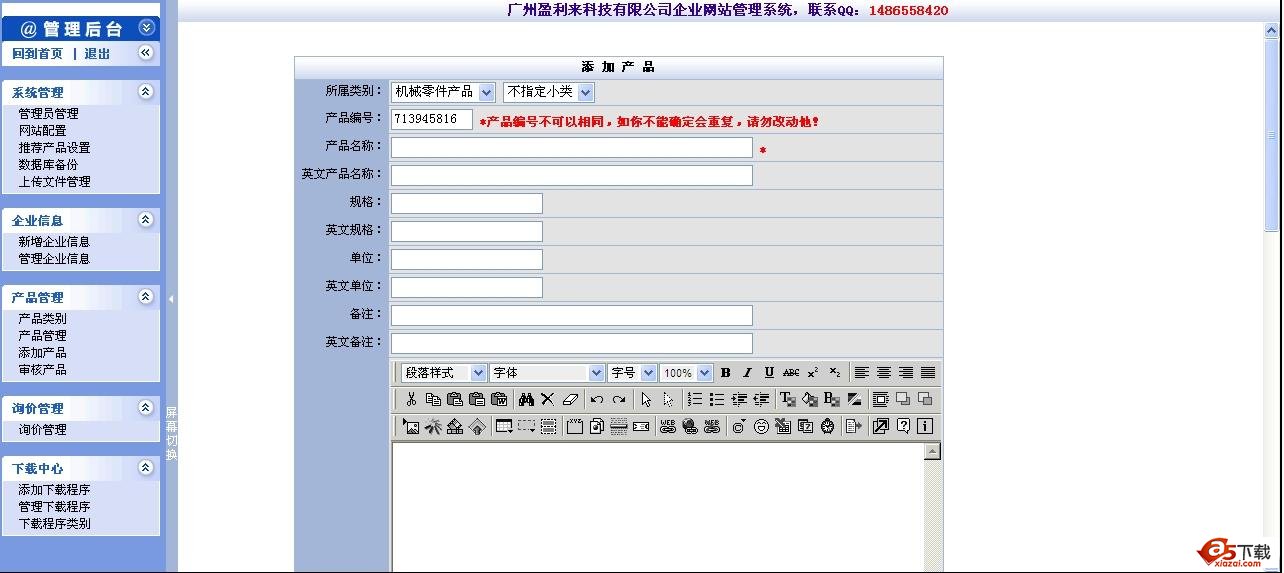Viewport: 1284px width, 573px height.
Task: Justify text in the editor
Action: [x=928, y=373]
